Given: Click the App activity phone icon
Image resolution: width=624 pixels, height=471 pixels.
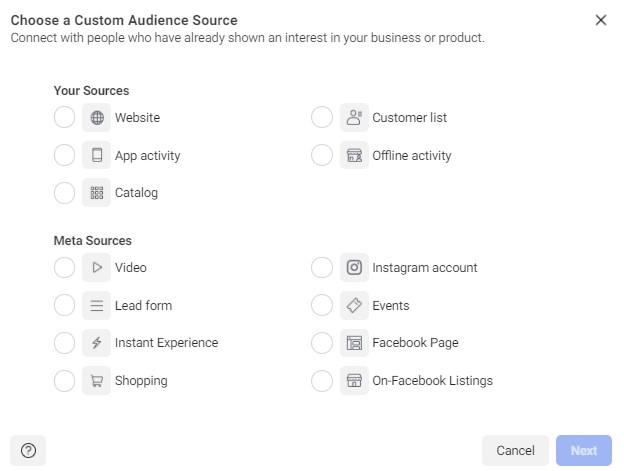Looking at the screenshot, I should (97, 156).
